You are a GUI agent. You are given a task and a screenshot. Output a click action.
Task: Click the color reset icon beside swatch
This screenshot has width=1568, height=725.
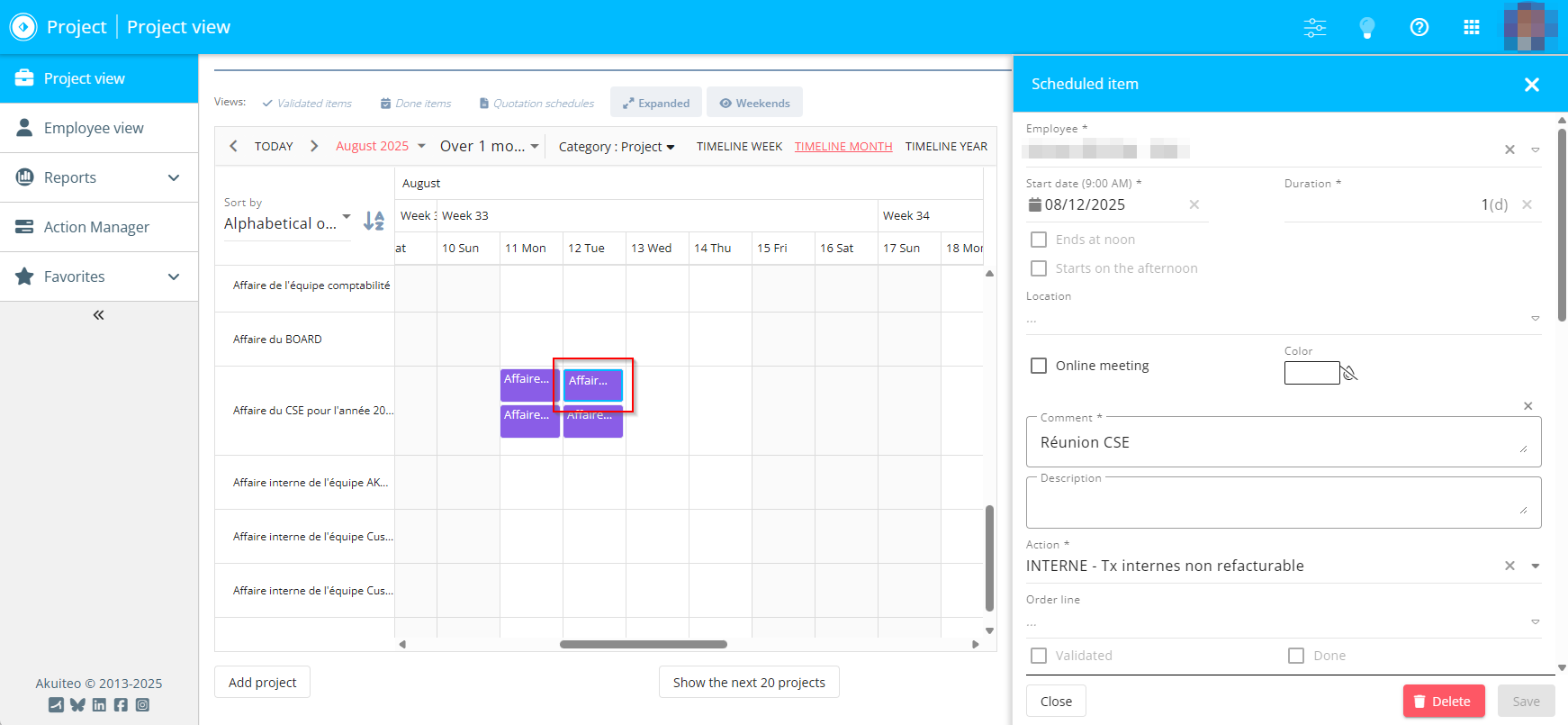coord(1349,373)
